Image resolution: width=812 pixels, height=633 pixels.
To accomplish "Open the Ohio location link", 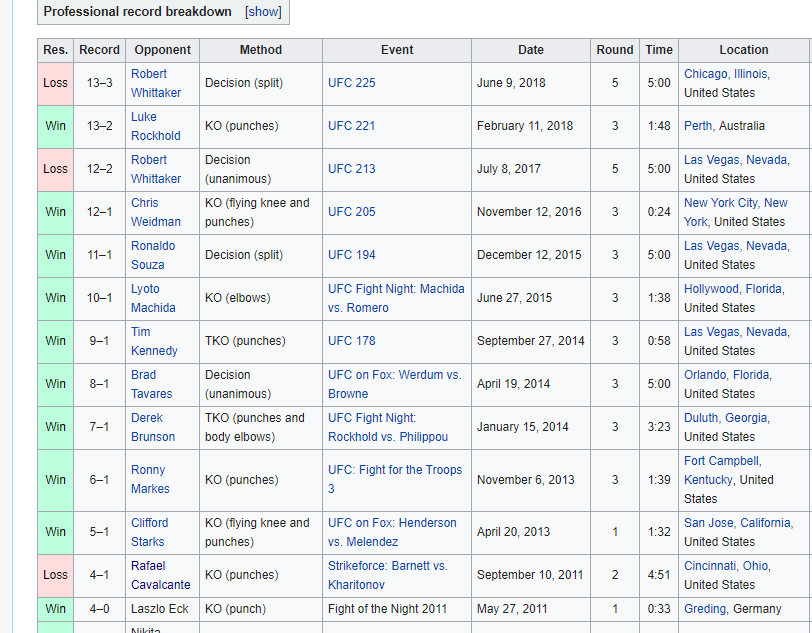I will (x=755, y=566).
